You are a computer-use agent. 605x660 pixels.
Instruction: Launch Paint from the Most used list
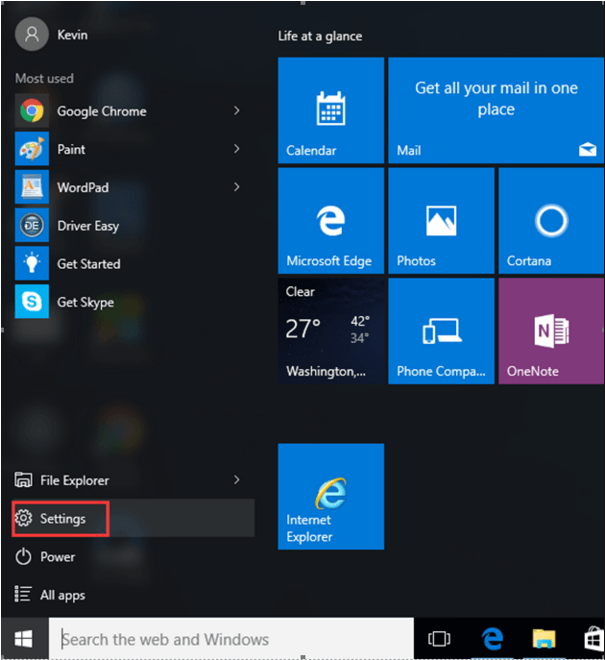click(x=70, y=149)
